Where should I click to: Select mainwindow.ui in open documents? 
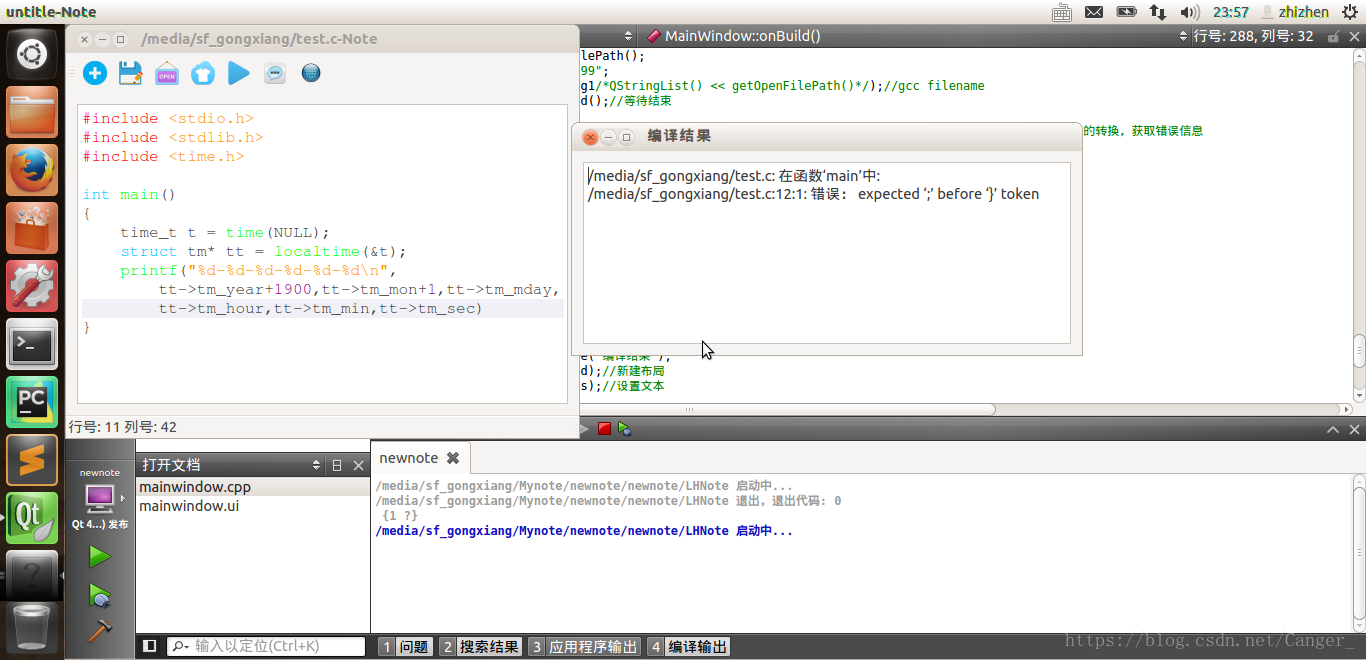[x=189, y=506]
